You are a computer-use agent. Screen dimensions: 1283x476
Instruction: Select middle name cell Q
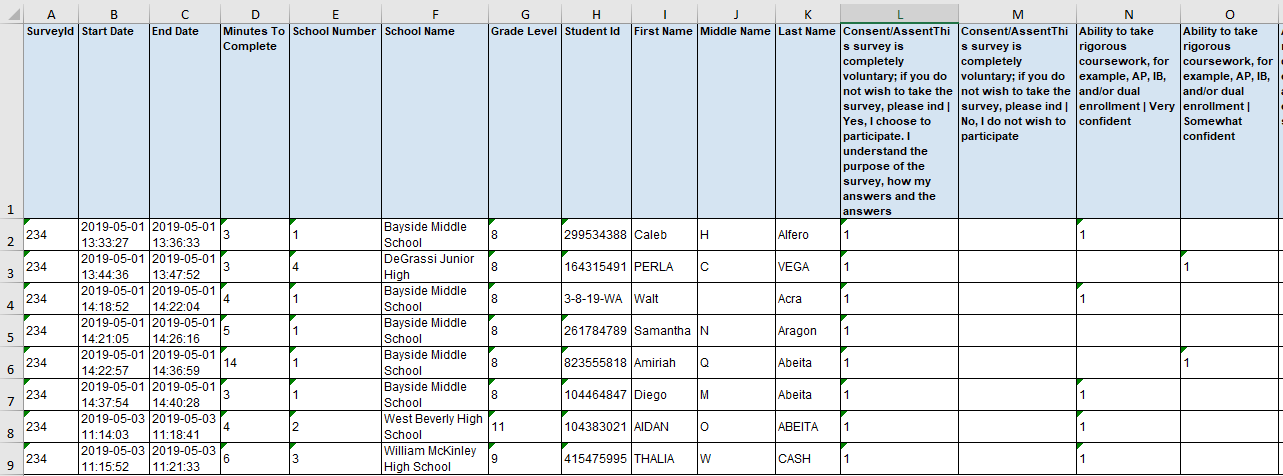click(x=736, y=363)
